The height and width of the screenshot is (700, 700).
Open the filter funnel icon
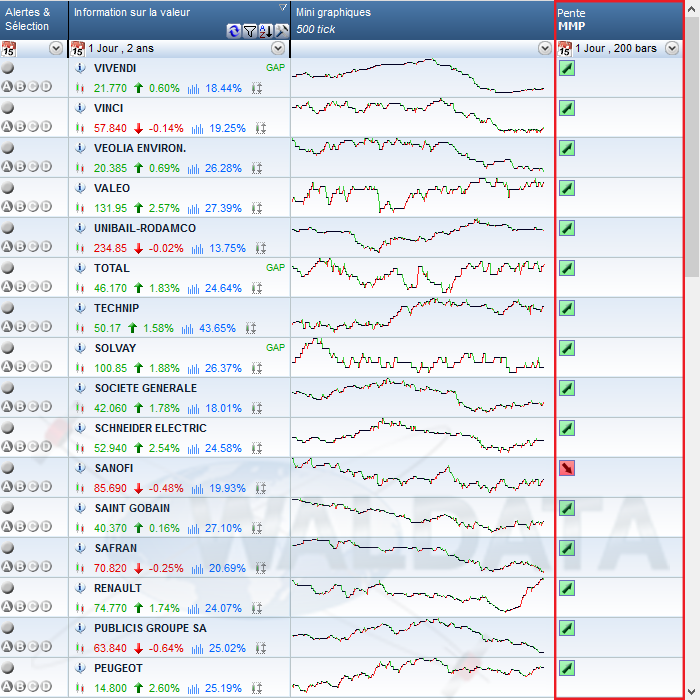[x=250, y=31]
